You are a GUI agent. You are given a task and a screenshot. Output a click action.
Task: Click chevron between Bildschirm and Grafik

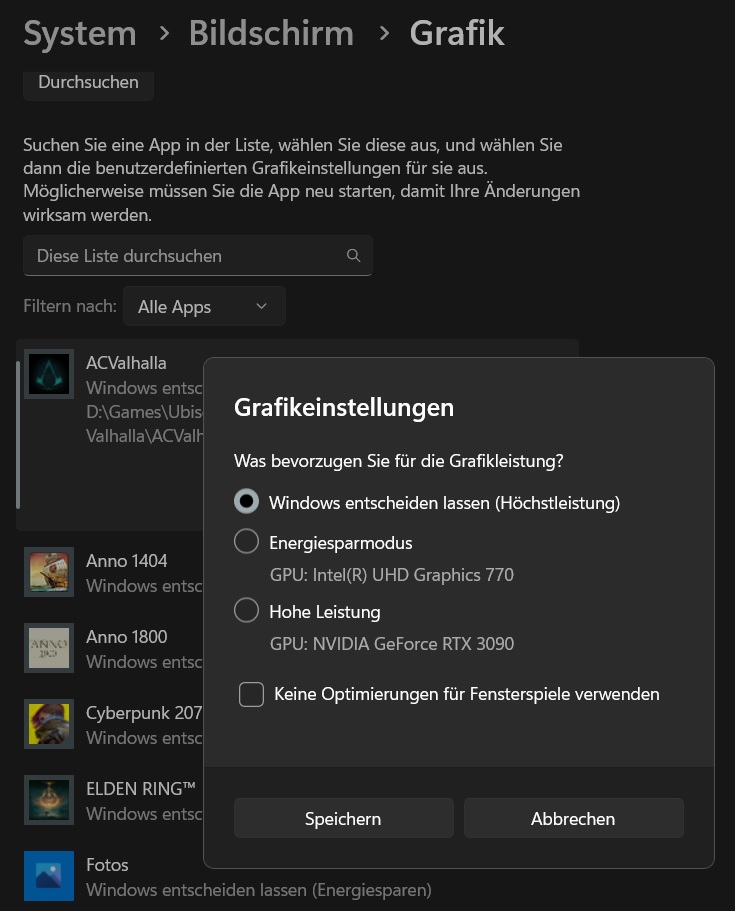click(383, 33)
